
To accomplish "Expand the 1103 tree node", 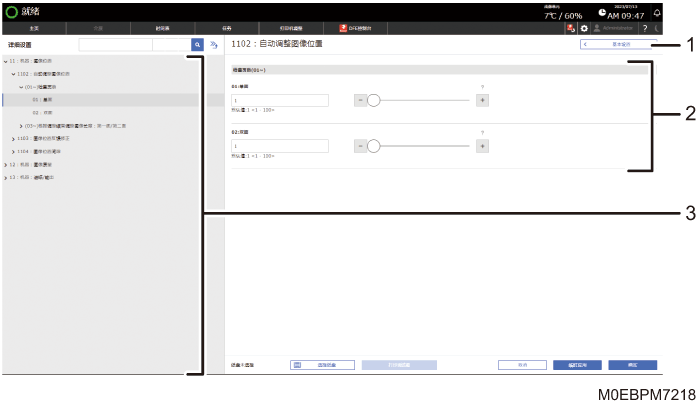I will click(13, 139).
